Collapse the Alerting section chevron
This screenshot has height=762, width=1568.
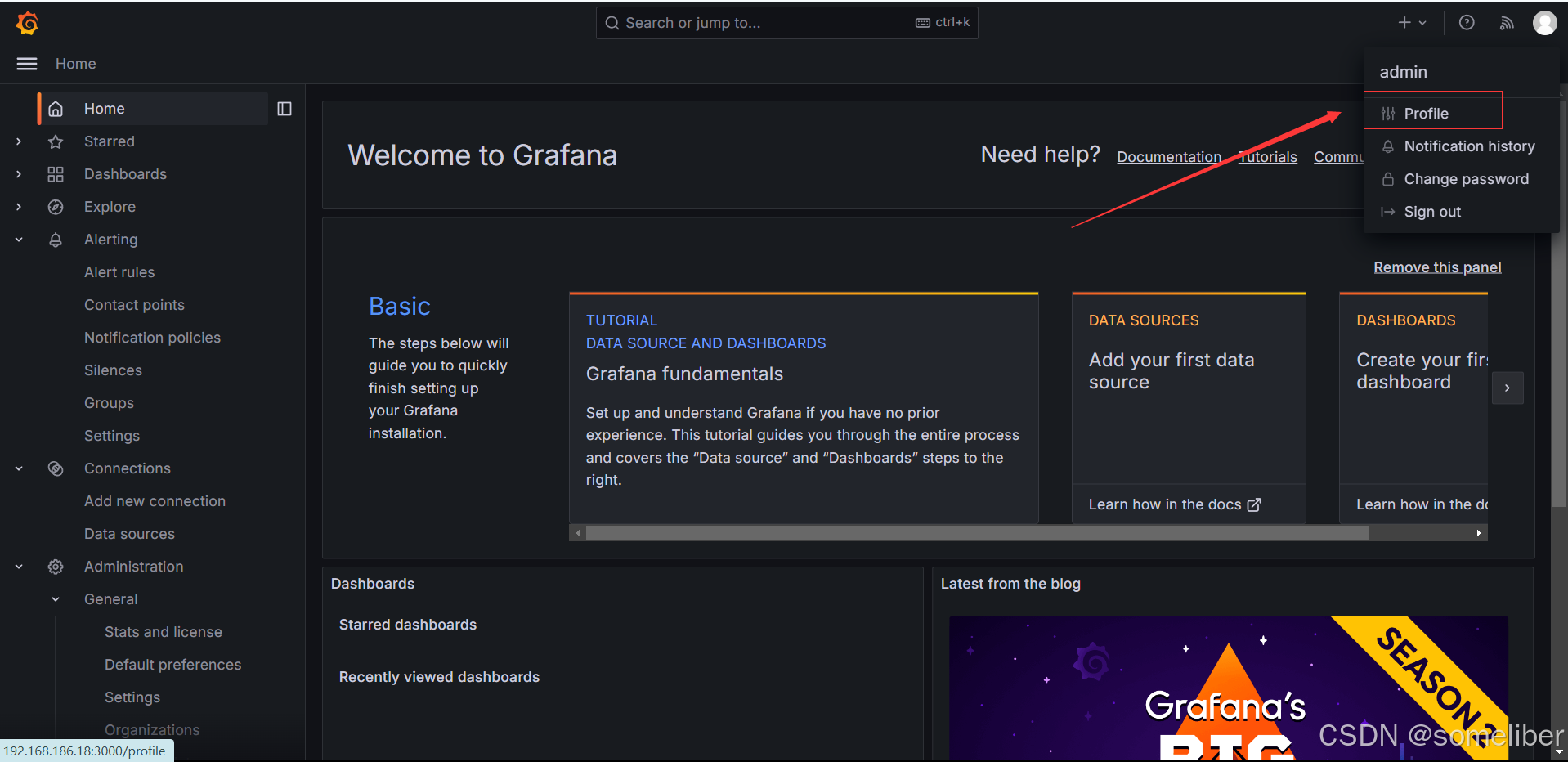tap(19, 240)
